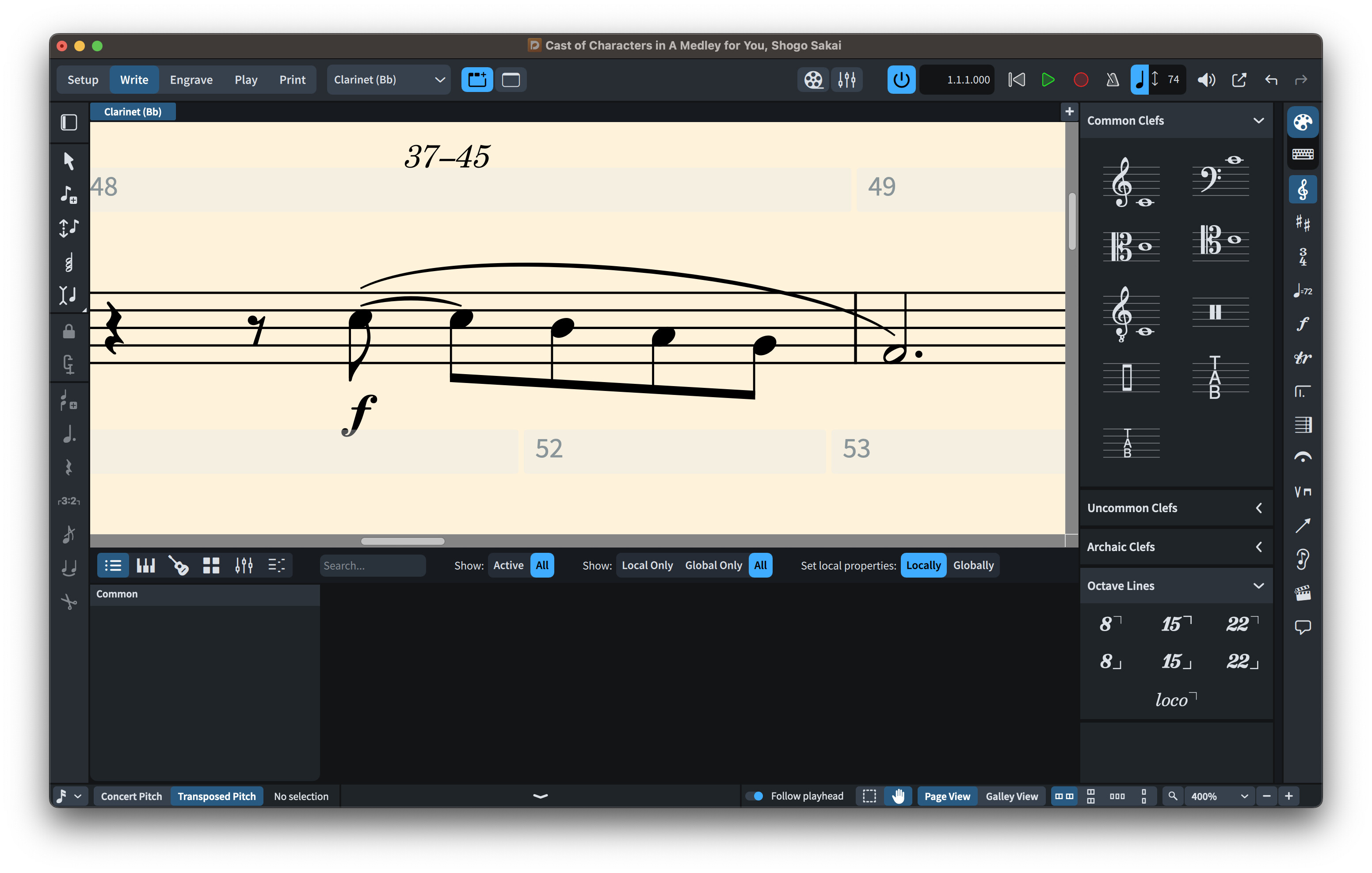Collapse the Octave Lines section
This screenshot has height=873, width=1372.
tap(1258, 586)
